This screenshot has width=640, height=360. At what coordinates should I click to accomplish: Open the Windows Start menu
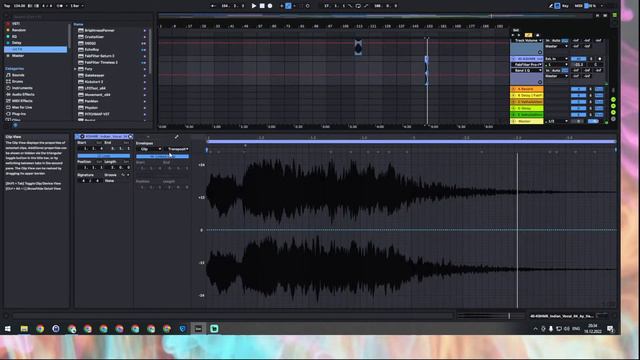pos(8,329)
